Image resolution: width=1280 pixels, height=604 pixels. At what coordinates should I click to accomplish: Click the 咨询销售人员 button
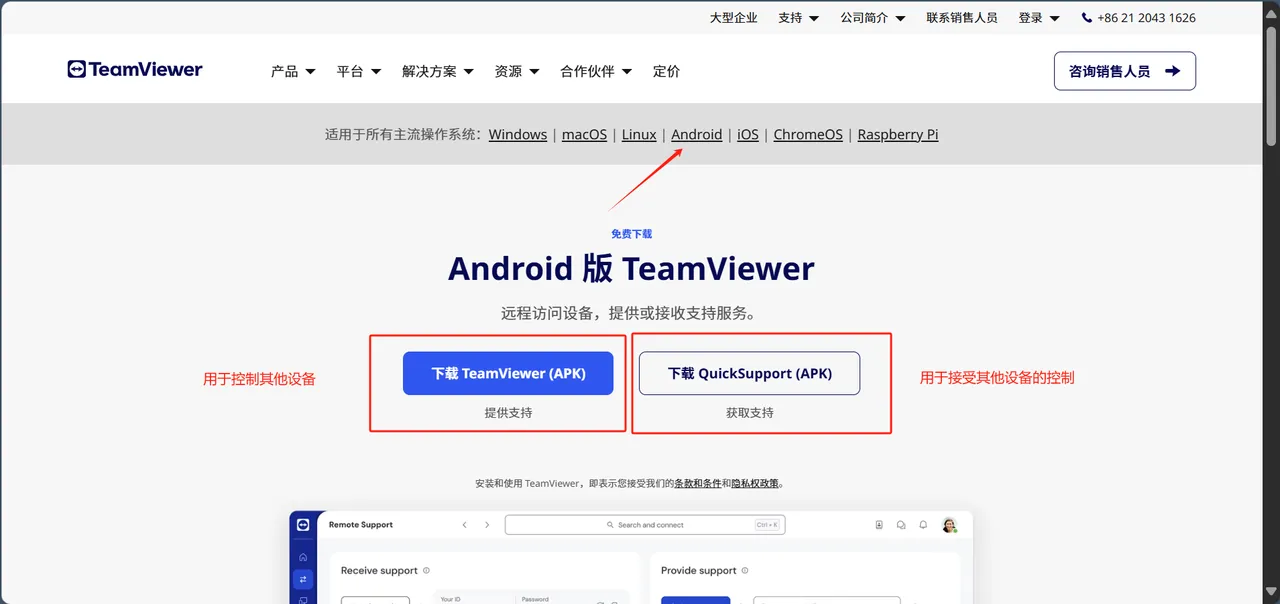1125,71
